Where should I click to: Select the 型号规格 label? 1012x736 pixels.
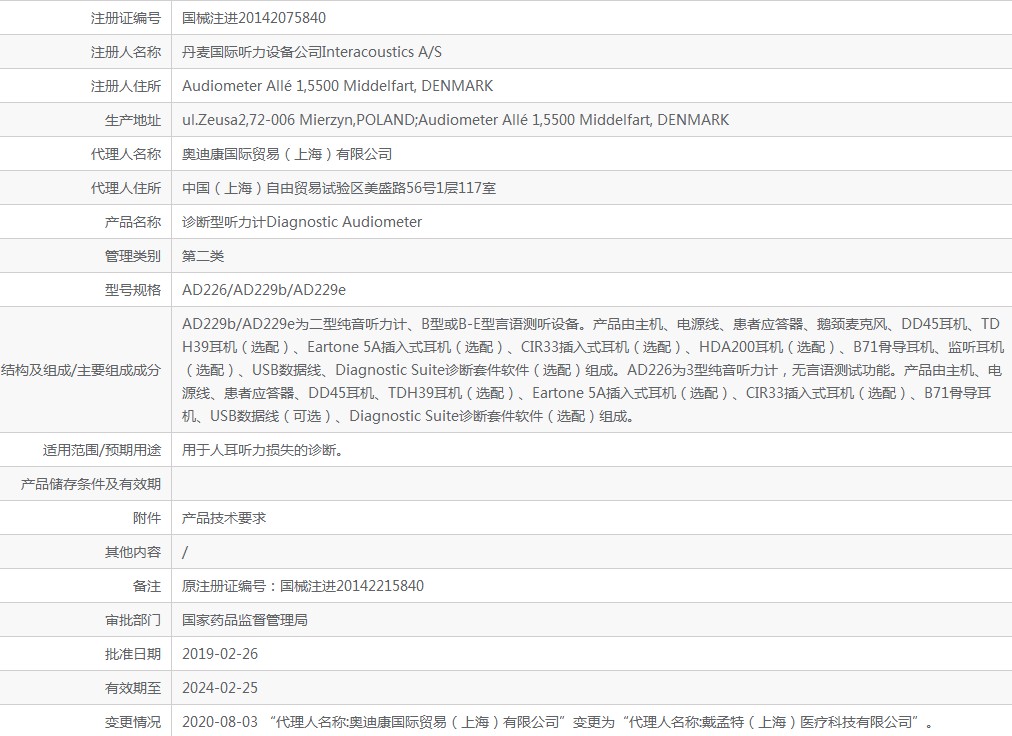(x=133, y=290)
